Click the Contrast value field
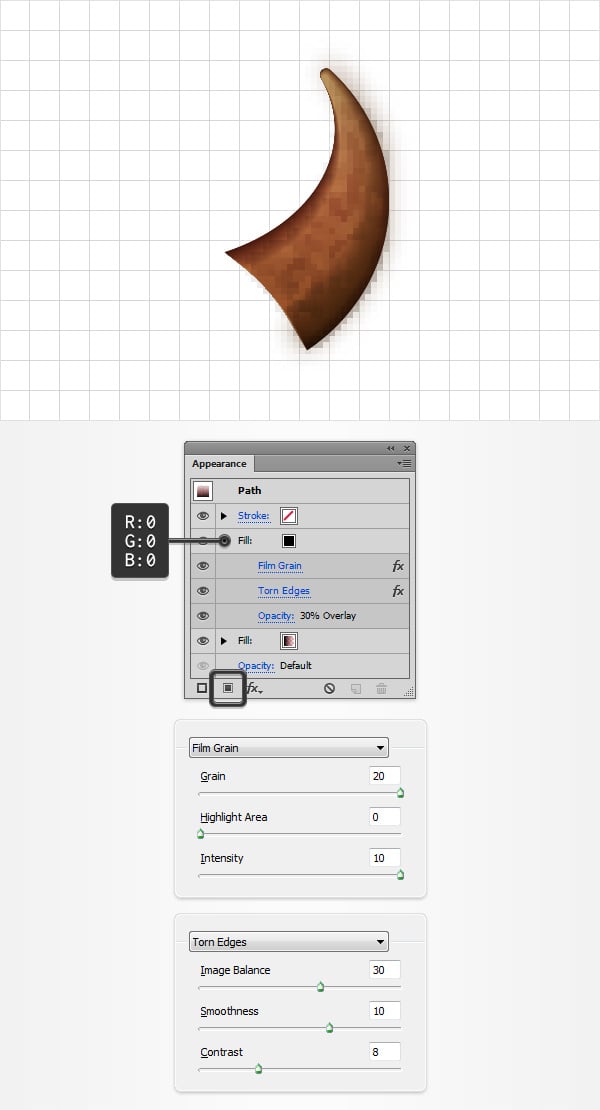 (x=385, y=1052)
